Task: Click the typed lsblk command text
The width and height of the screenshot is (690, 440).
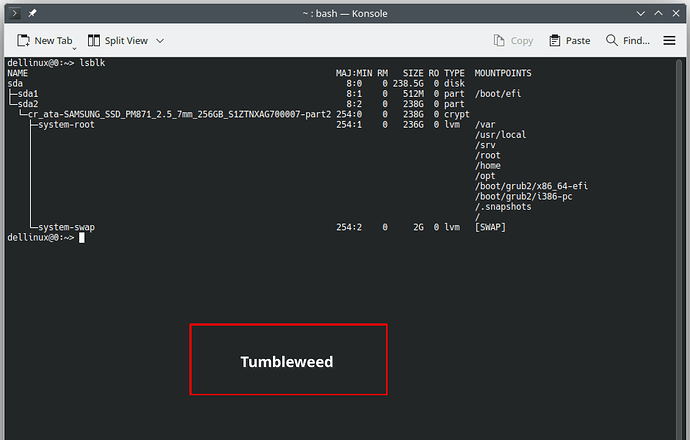Action: [x=93, y=63]
